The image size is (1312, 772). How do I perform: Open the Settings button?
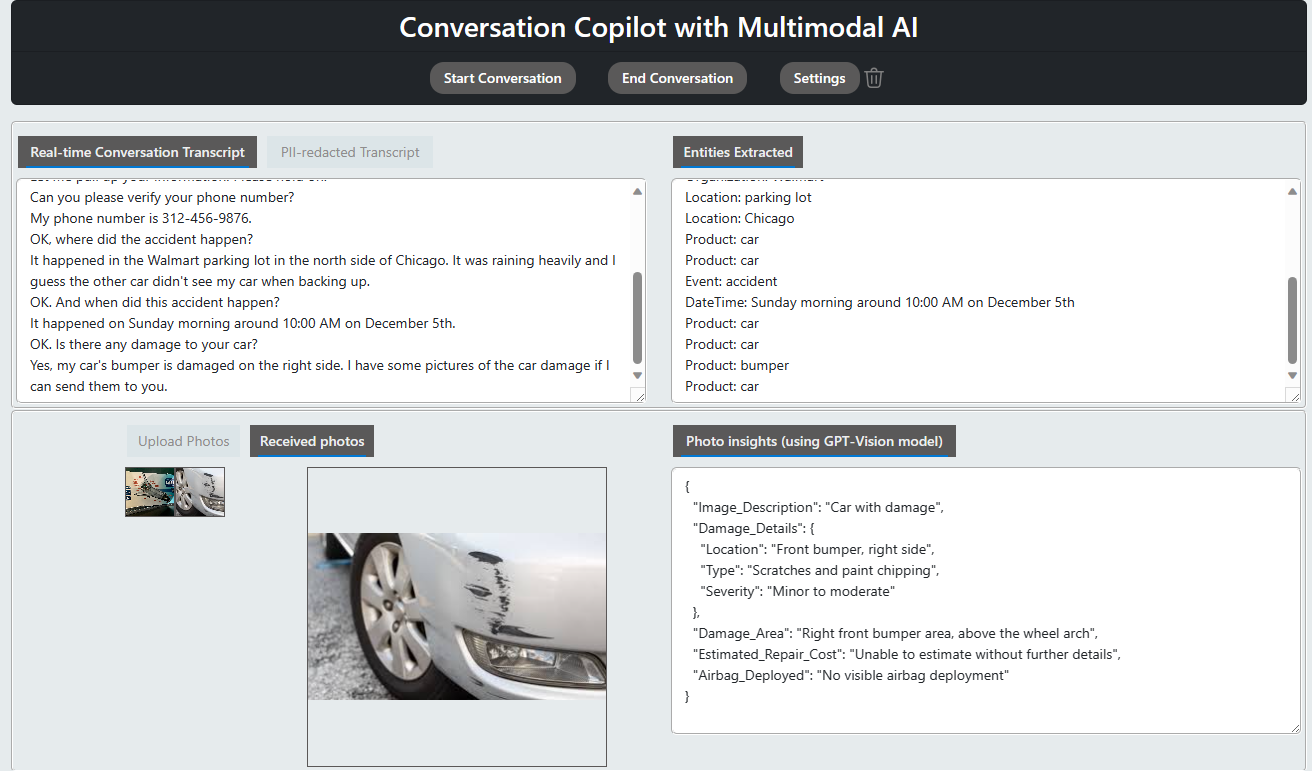819,78
